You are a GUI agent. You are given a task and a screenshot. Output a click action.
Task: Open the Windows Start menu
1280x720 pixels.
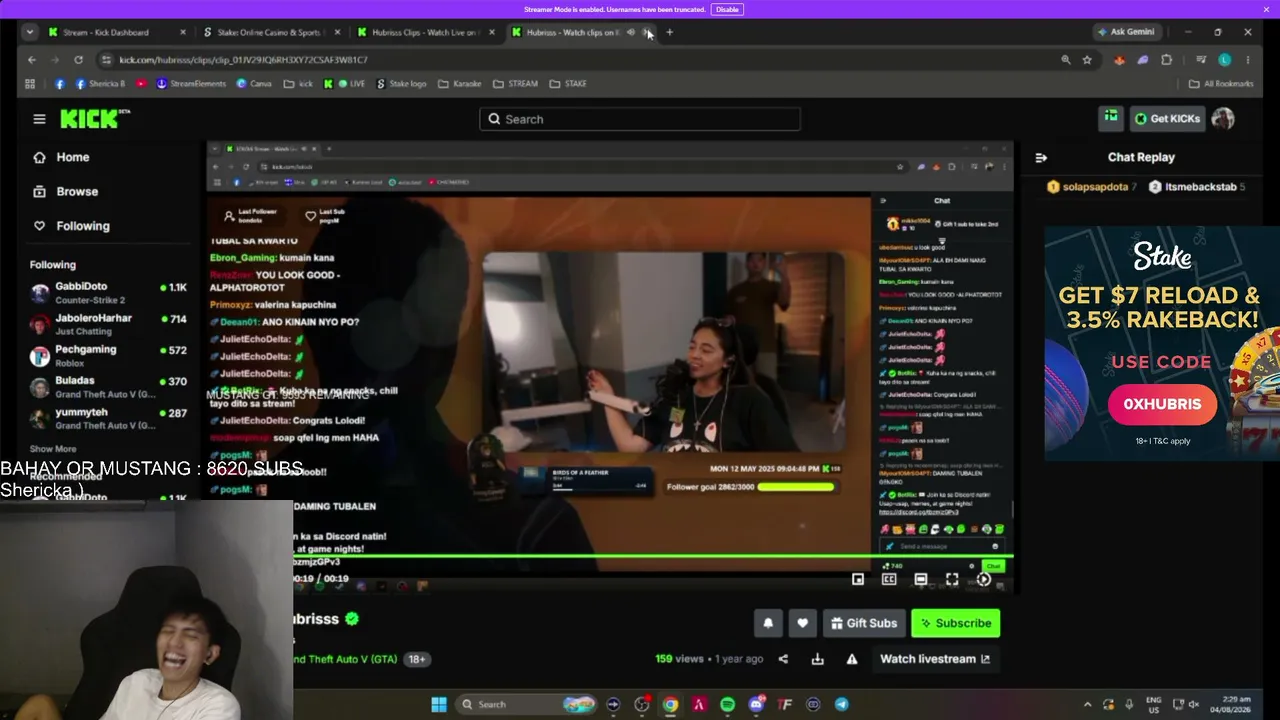pyautogui.click(x=439, y=704)
